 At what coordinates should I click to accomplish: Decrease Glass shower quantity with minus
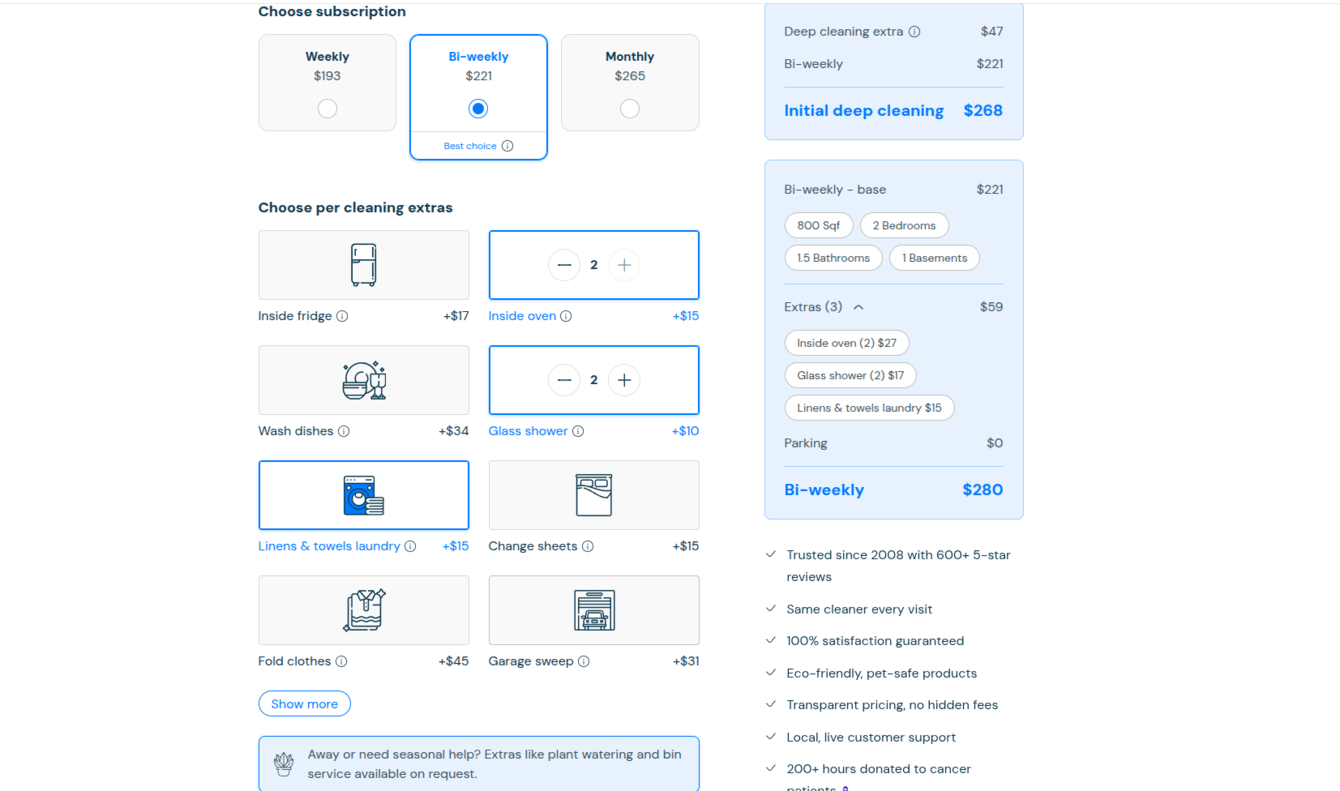point(564,380)
